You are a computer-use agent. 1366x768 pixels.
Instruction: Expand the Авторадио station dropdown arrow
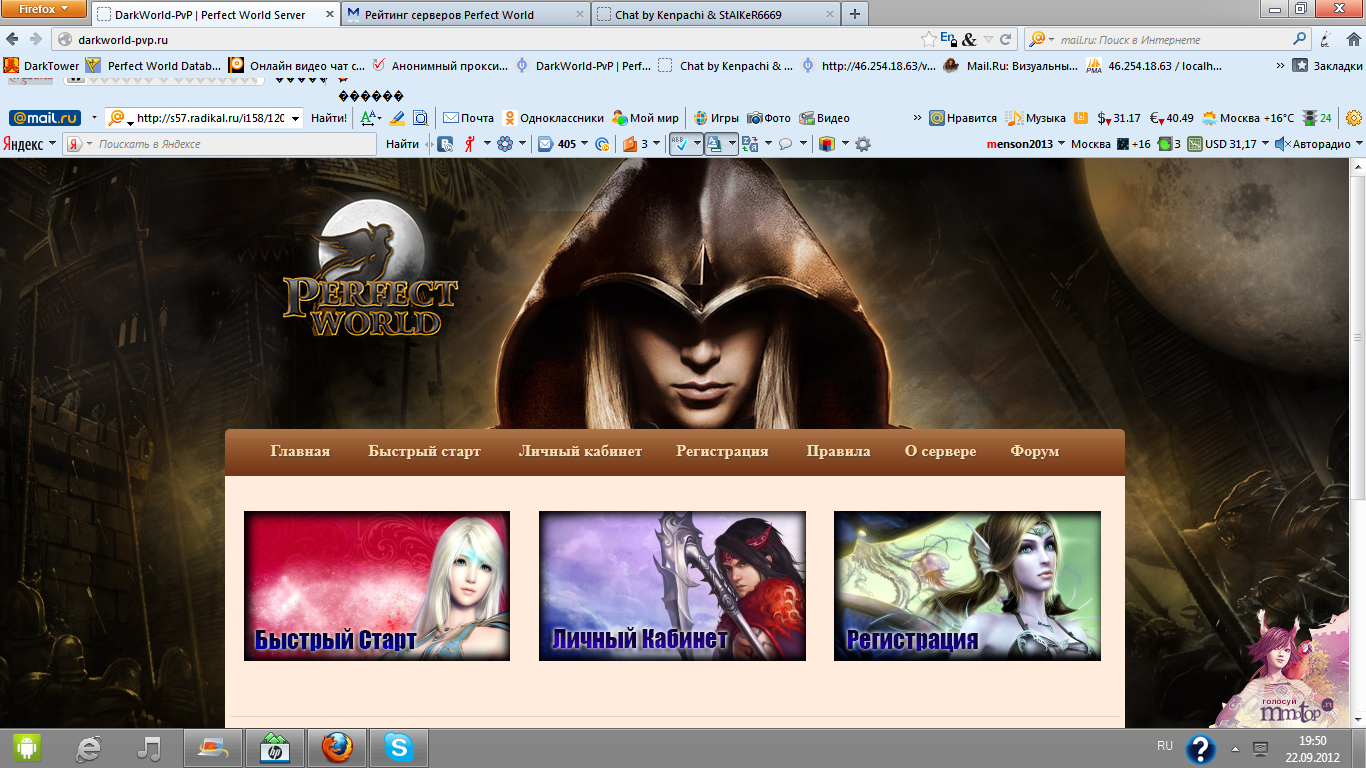(x=1359, y=144)
